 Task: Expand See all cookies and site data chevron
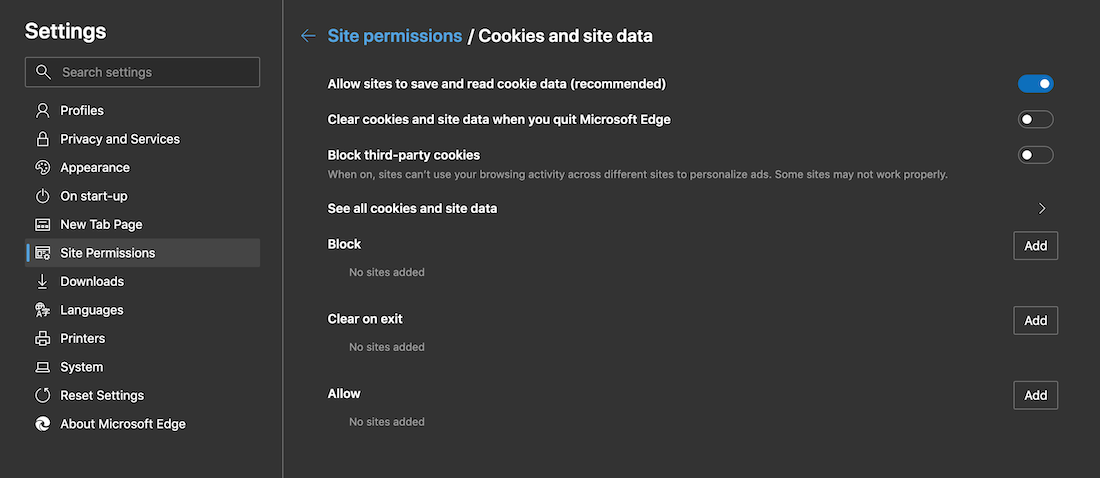click(1042, 209)
